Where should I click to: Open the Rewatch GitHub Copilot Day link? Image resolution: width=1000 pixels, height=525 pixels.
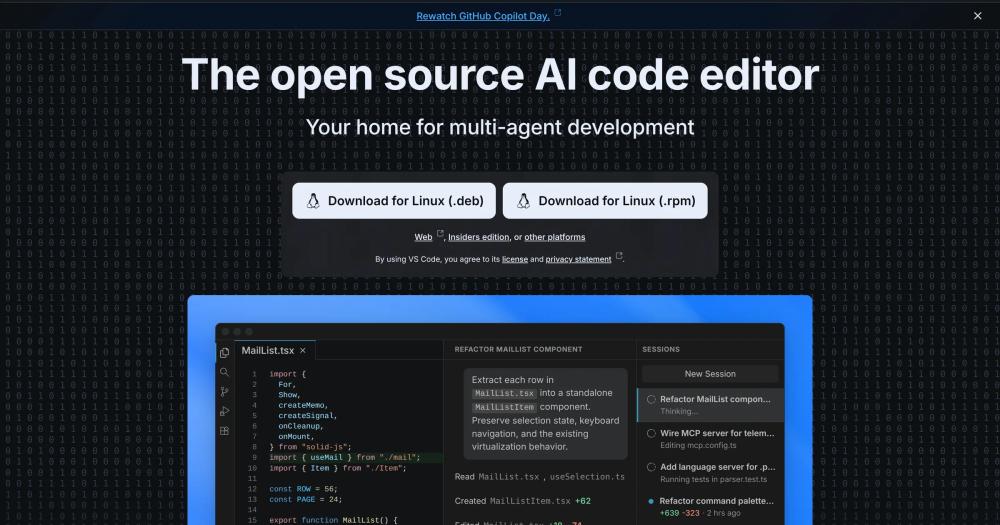coord(483,16)
